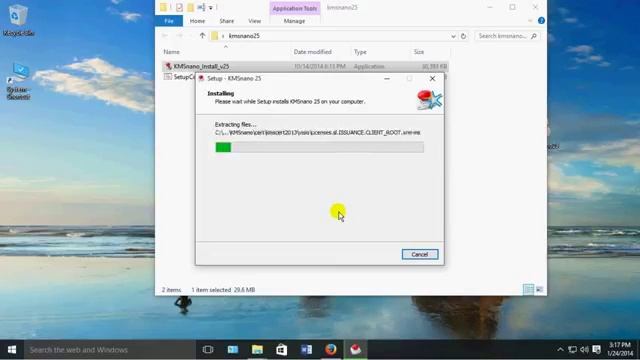Switch to details view layout
Screen dimensions: 640x360
coord(528,289)
